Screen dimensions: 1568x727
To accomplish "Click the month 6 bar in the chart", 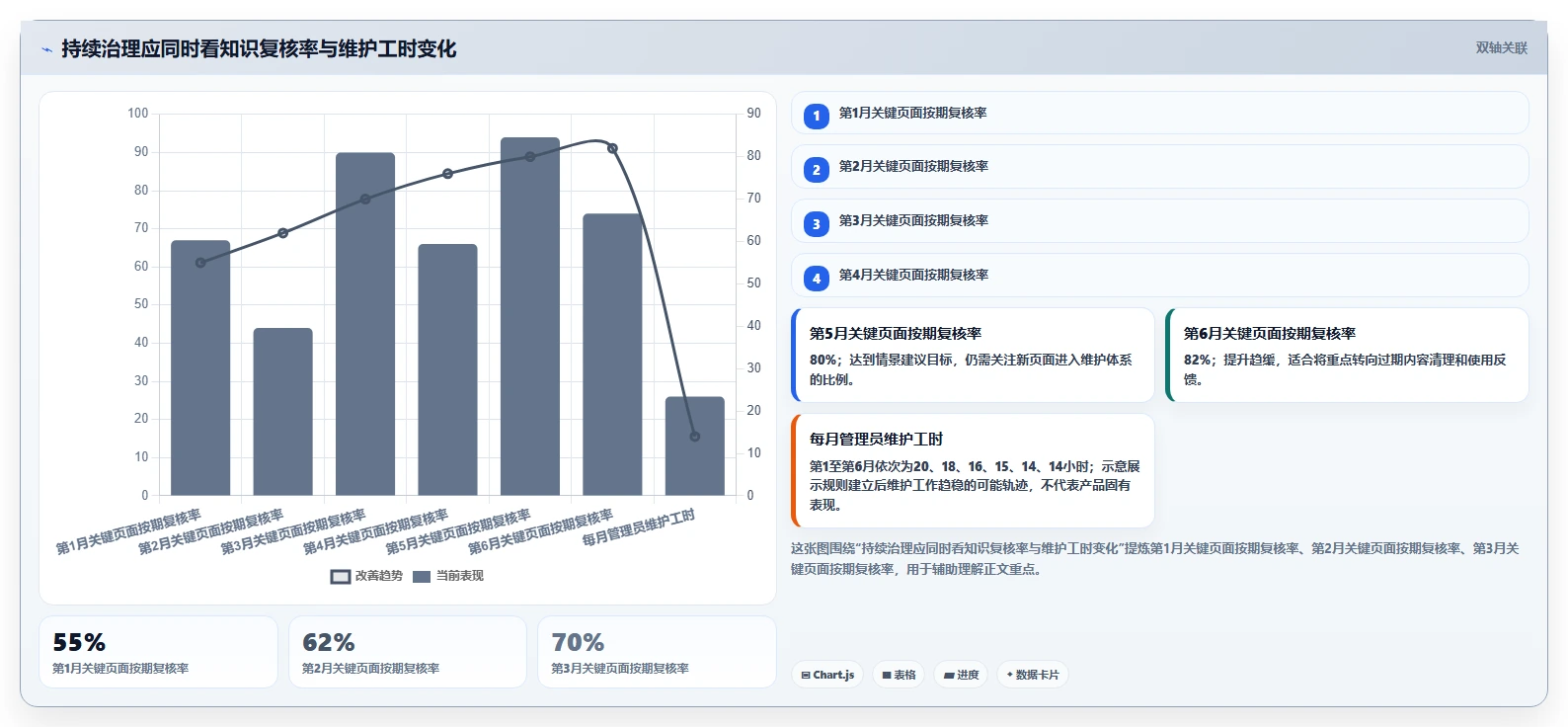I will (x=612, y=355).
